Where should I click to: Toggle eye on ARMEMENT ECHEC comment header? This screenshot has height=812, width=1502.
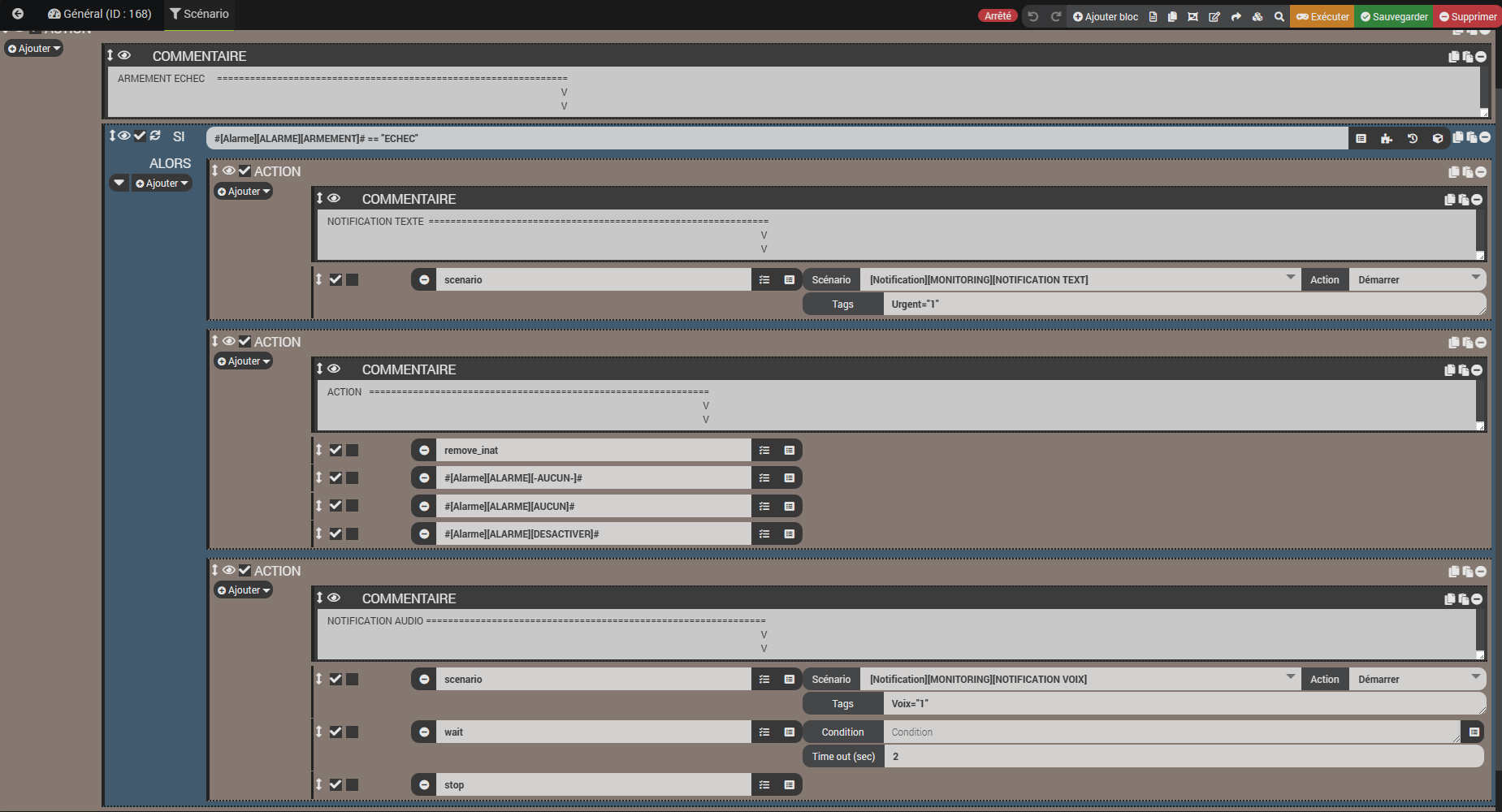pos(124,55)
